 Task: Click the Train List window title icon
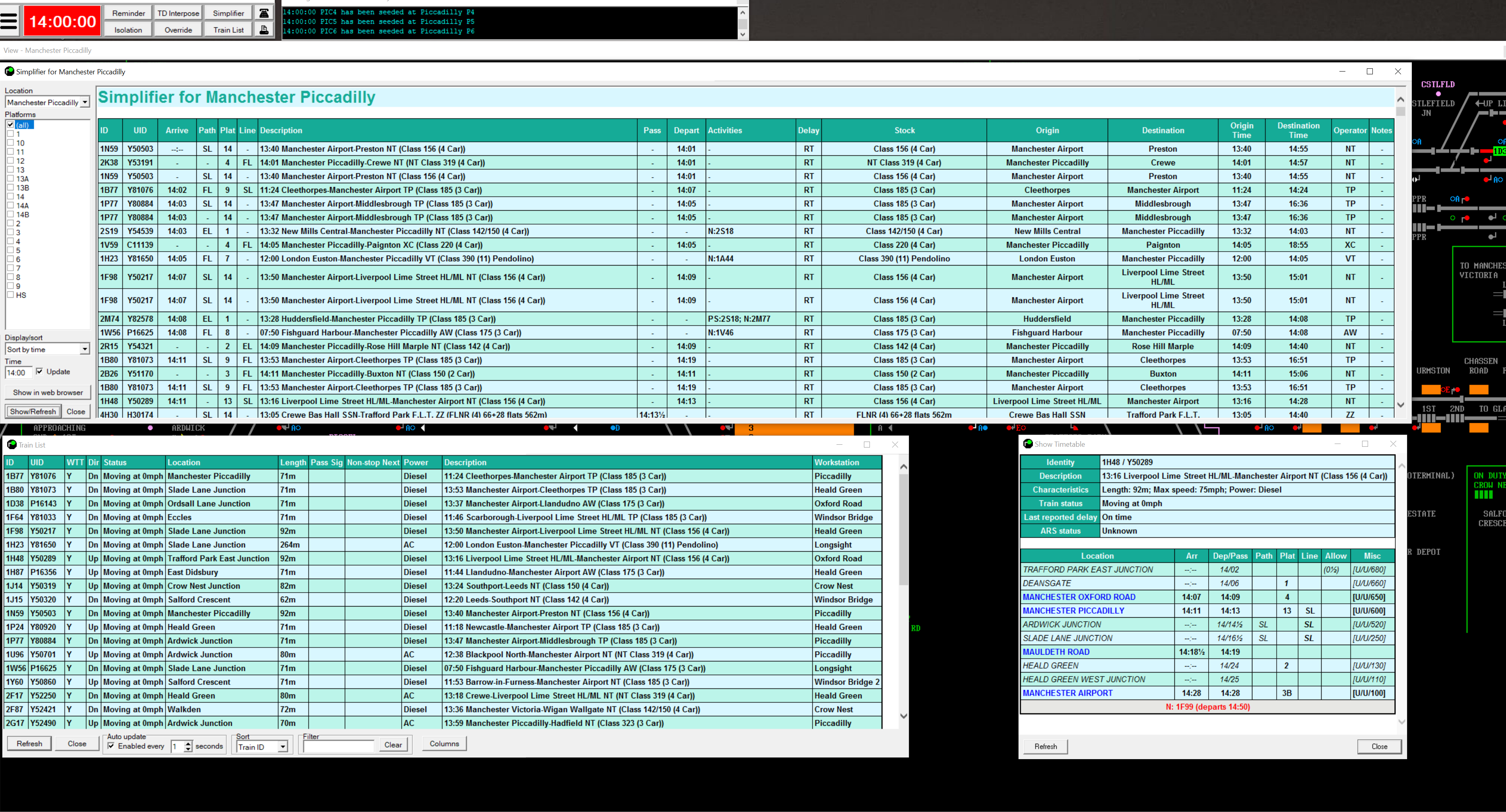pos(12,444)
